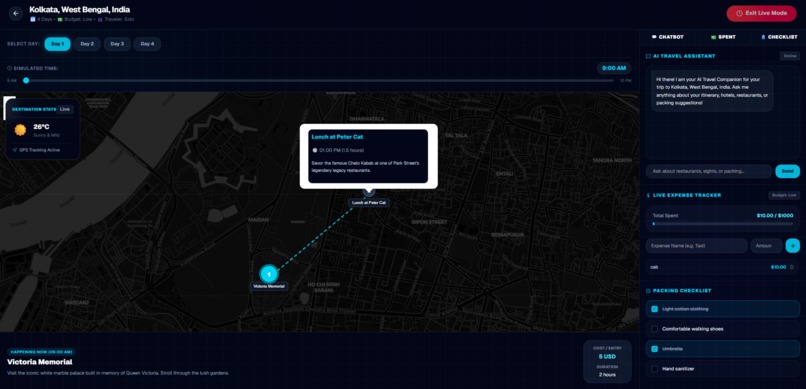Click the blue Checklist tab icon
The width and height of the screenshot is (806, 389).
tap(763, 37)
